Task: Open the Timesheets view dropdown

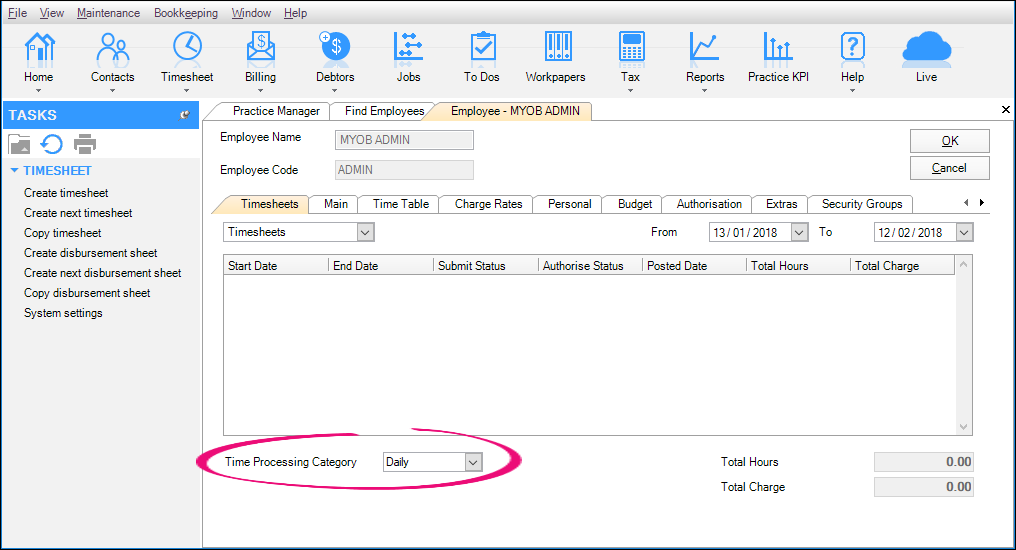Action: 365,232
